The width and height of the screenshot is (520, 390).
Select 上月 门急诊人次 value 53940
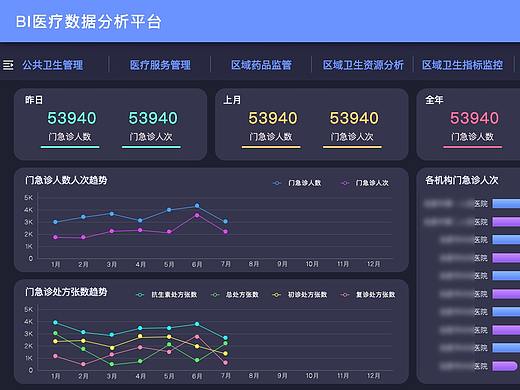click(354, 118)
